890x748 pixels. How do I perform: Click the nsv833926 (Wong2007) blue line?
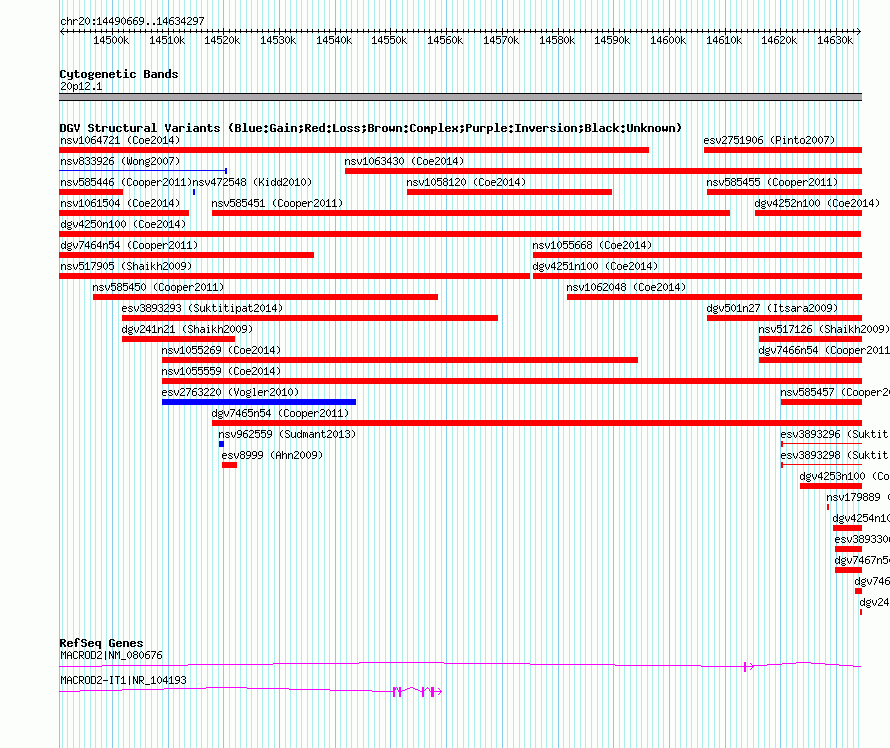click(143, 170)
